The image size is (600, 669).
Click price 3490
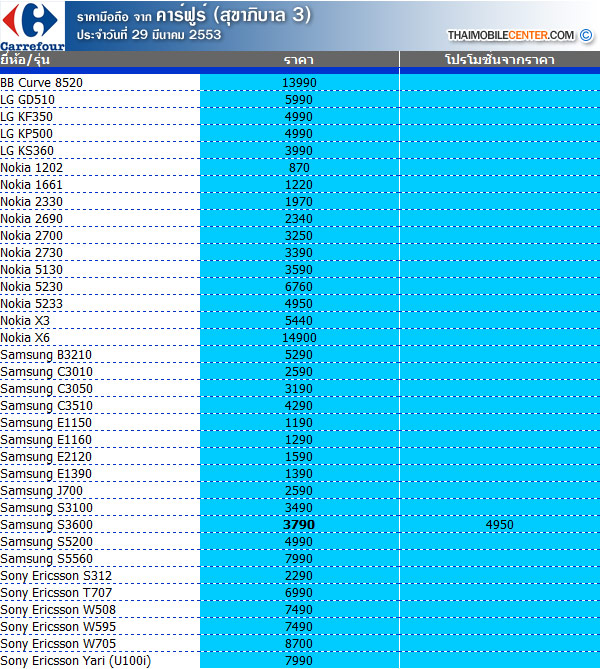click(299, 508)
